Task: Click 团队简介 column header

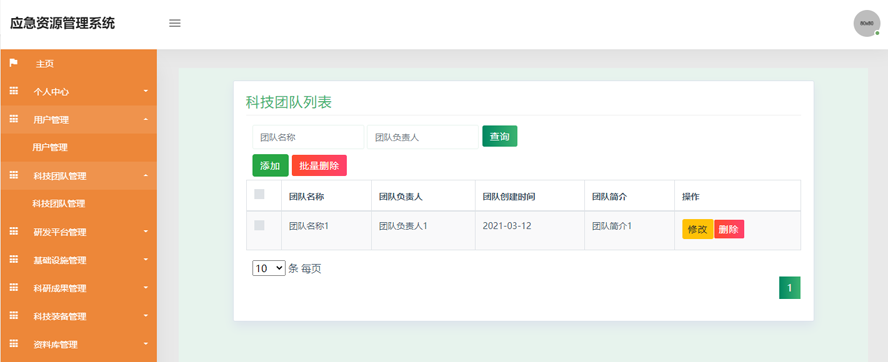Action: tap(609, 197)
